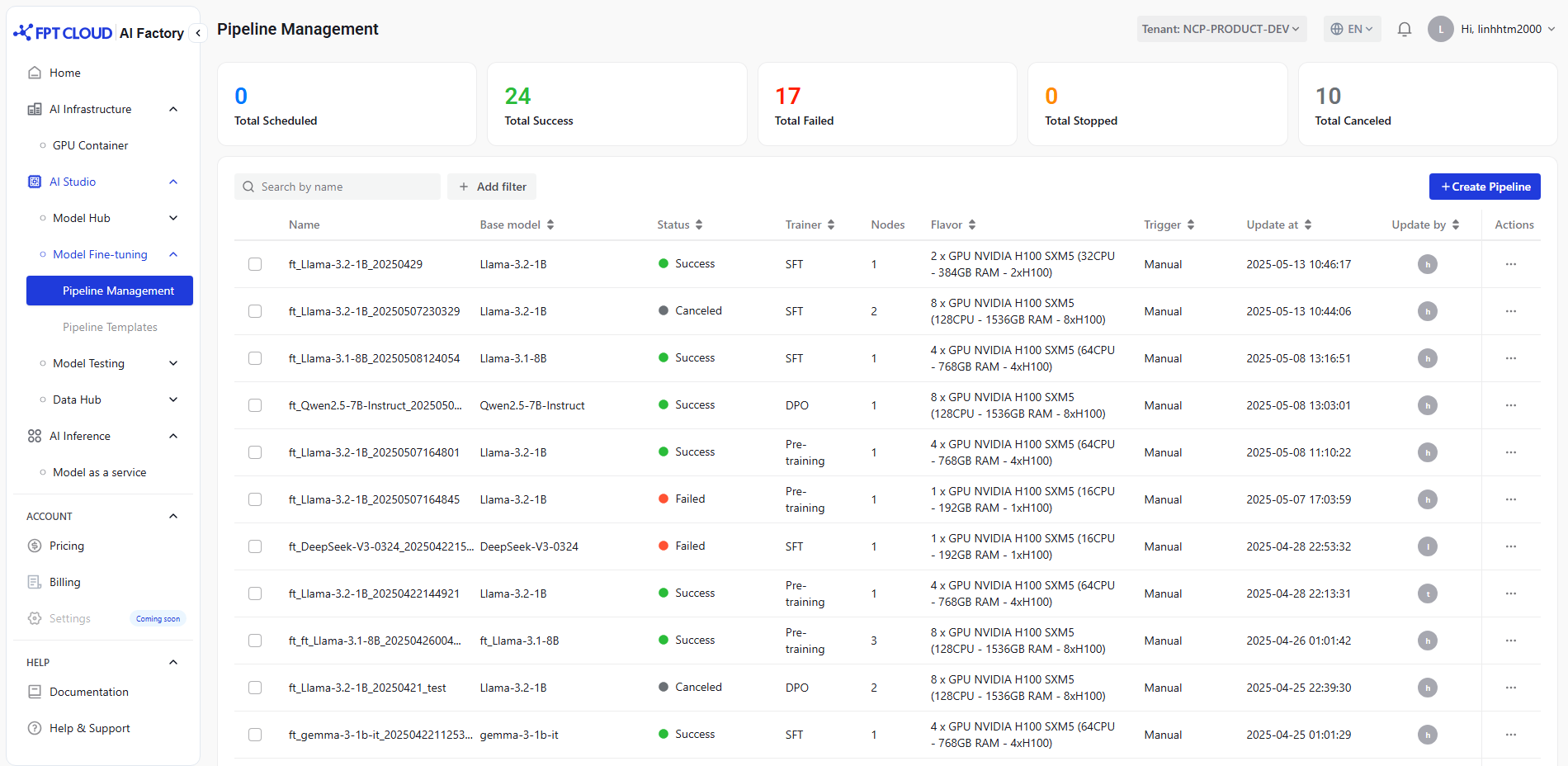Open actions menu for the DeepSeek-V3-0324 row
The height and width of the screenshot is (766, 1568).
pos(1510,546)
